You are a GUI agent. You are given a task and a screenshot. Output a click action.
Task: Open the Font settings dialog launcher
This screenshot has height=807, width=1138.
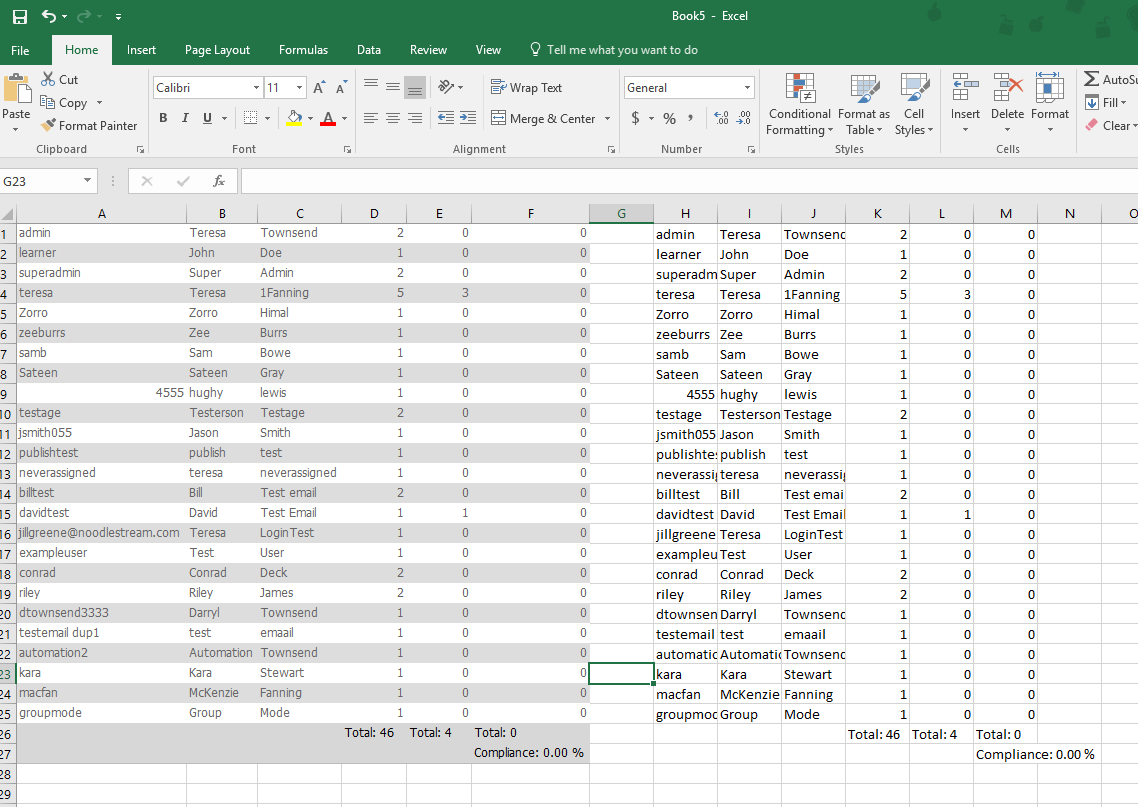347,149
